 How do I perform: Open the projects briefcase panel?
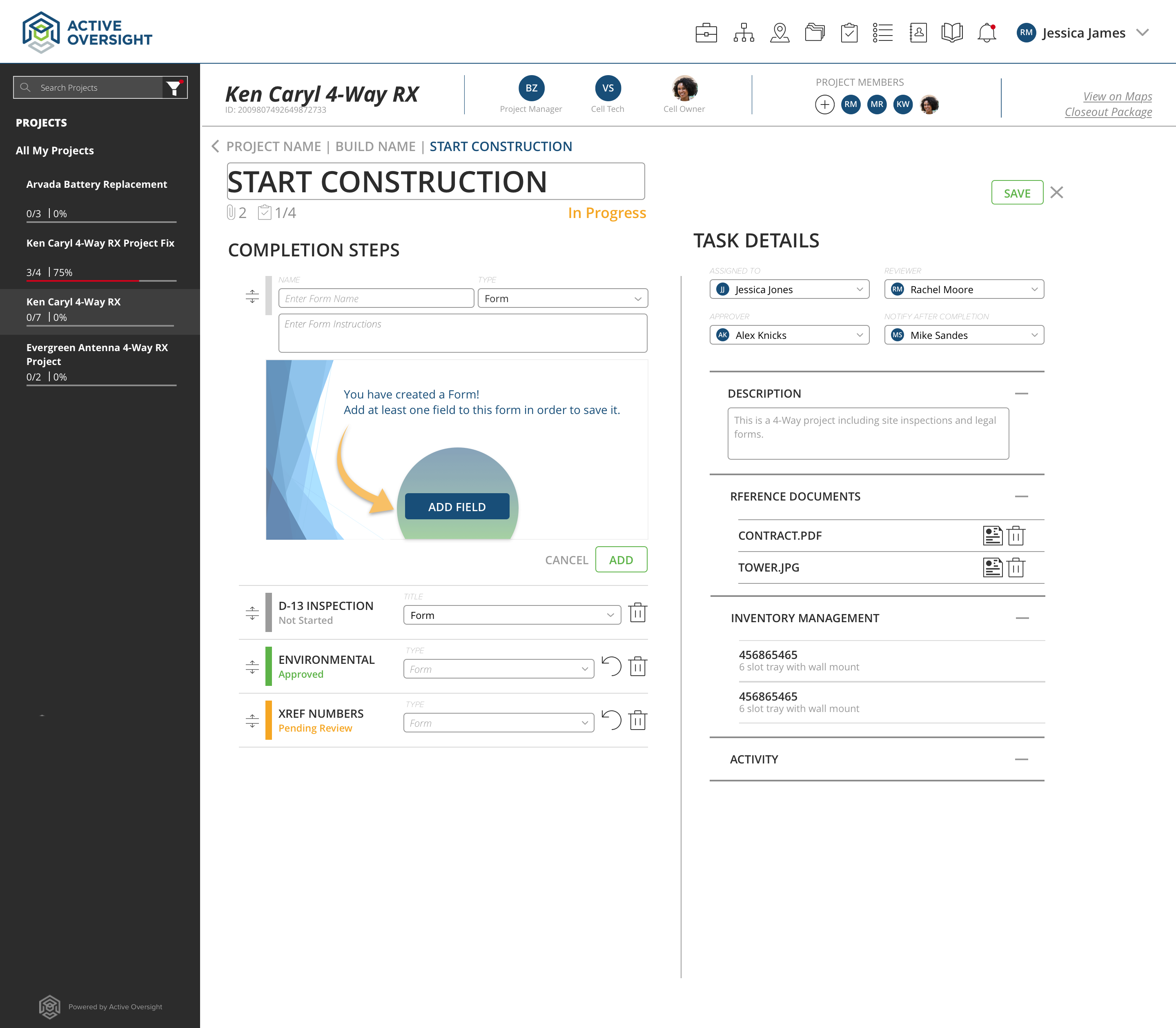point(707,33)
